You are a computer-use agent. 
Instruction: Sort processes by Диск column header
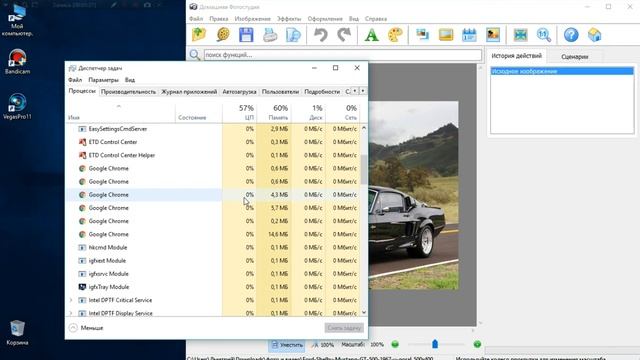pyautogui.click(x=308, y=112)
